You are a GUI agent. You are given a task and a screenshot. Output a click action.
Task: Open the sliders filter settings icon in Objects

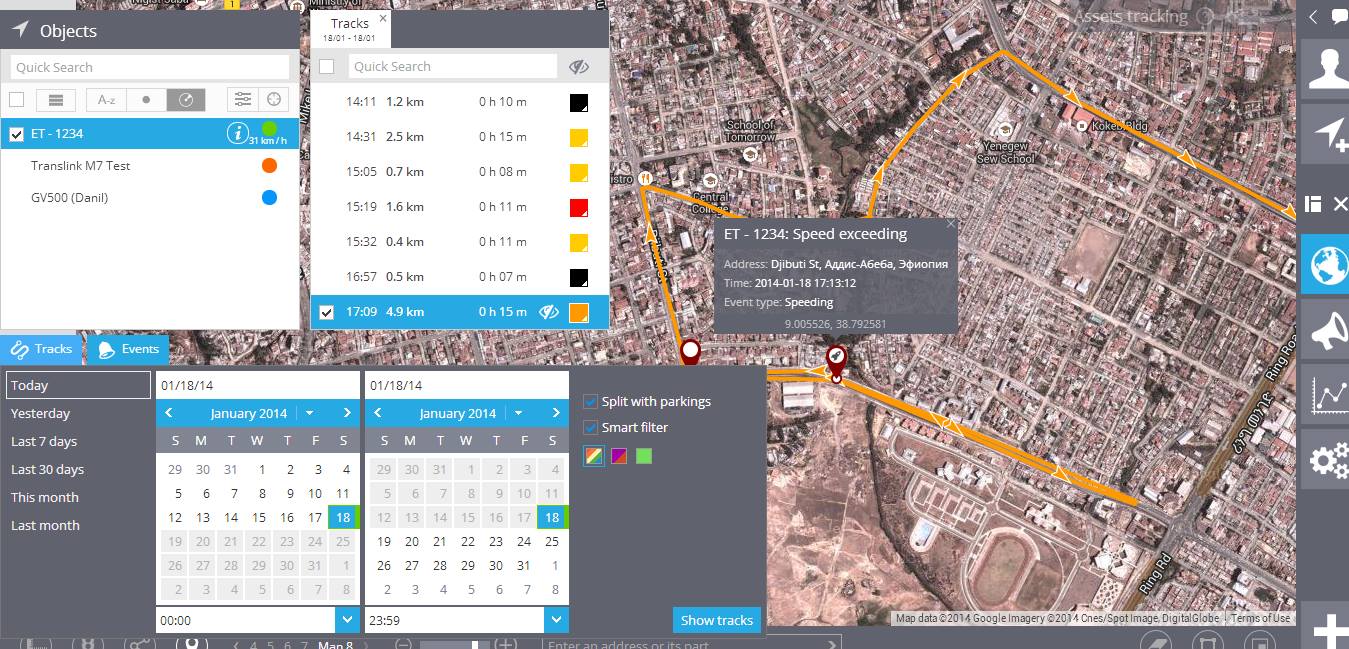[x=242, y=100]
